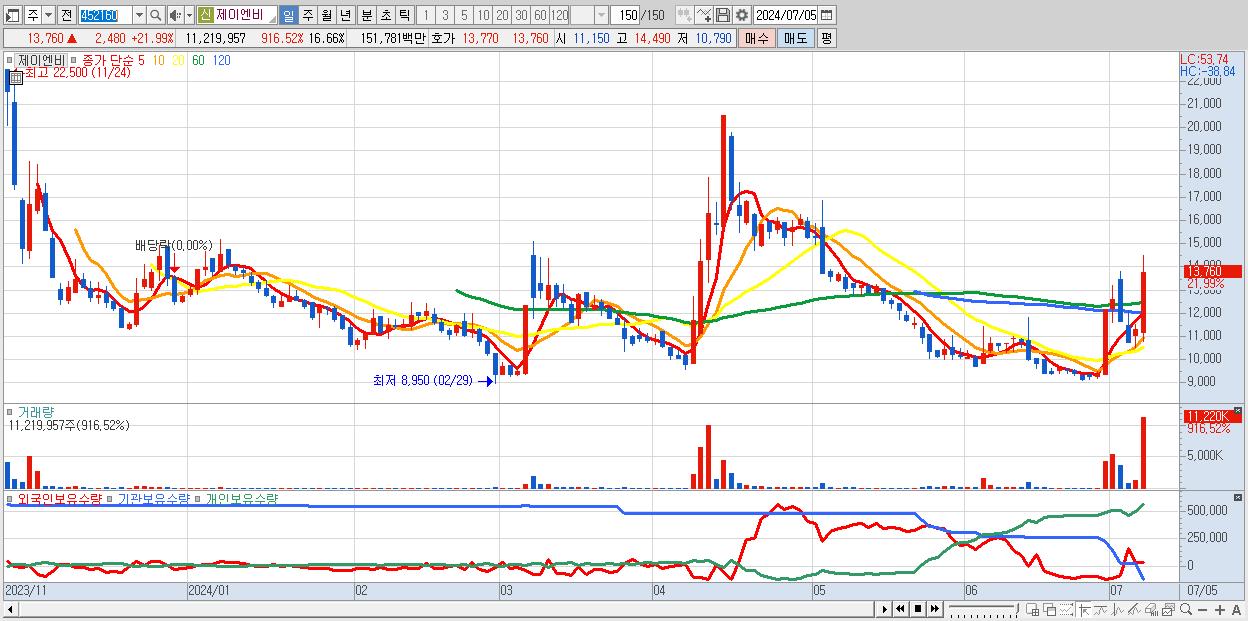Click the 제이엔비 series label on chart

pos(40,60)
